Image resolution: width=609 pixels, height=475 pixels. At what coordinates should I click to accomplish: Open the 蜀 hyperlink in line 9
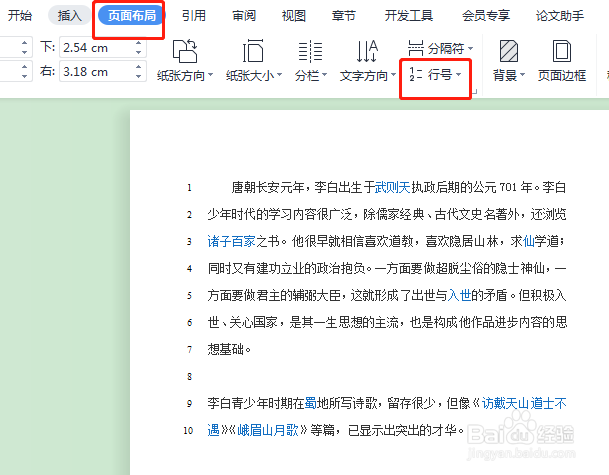tap(311, 404)
